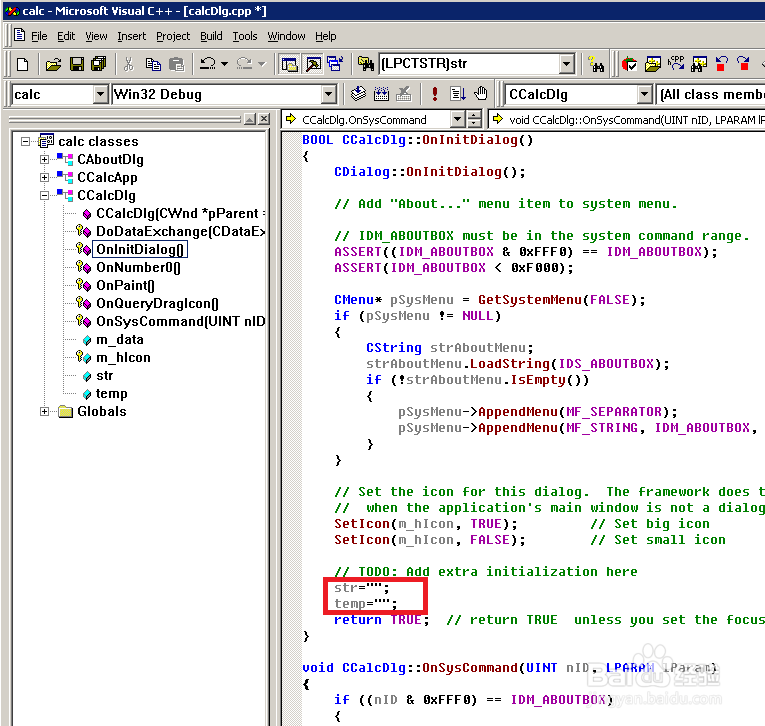Collapse the calc classes tree root

point(25,141)
